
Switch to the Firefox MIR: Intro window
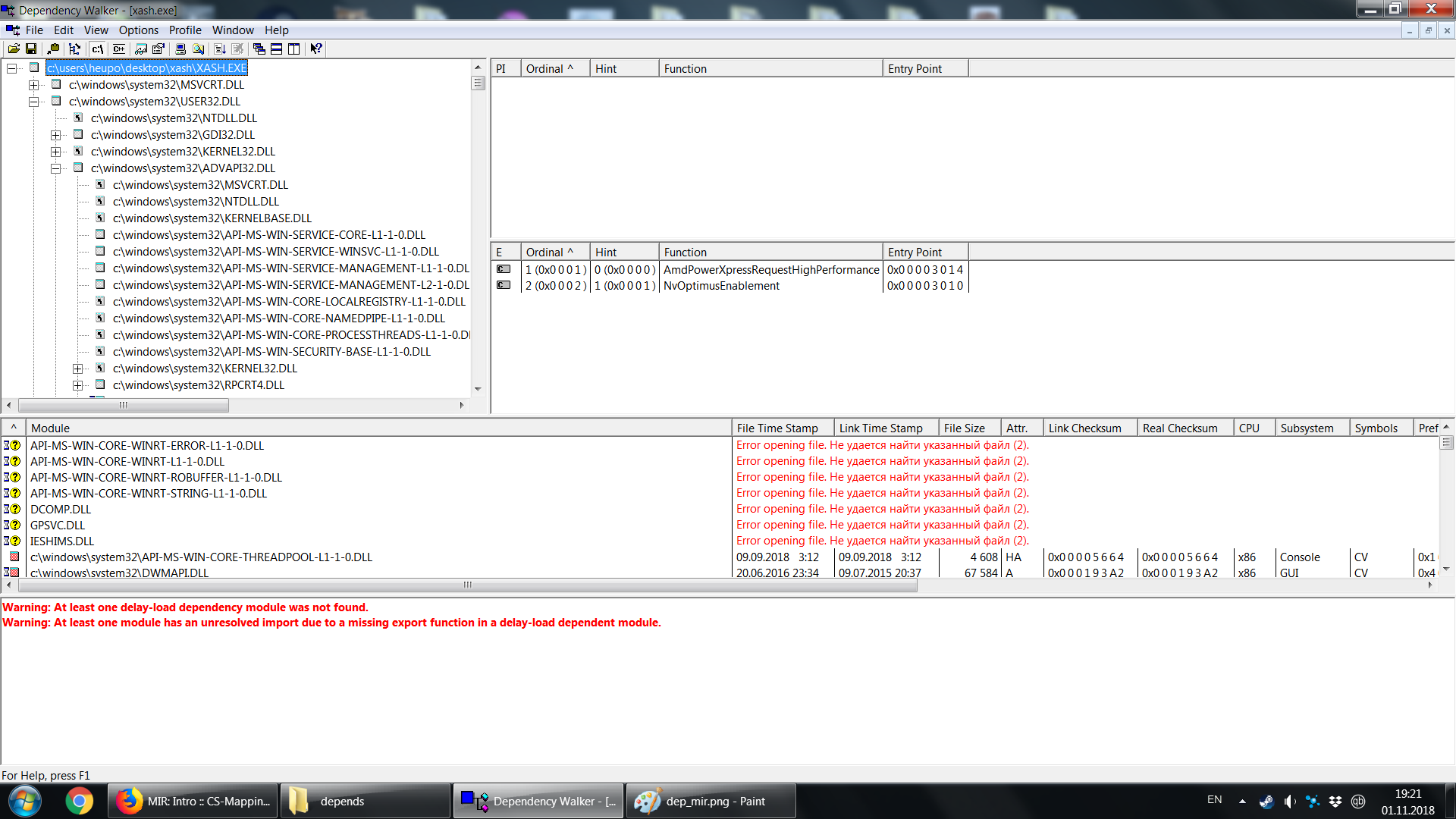point(193,801)
